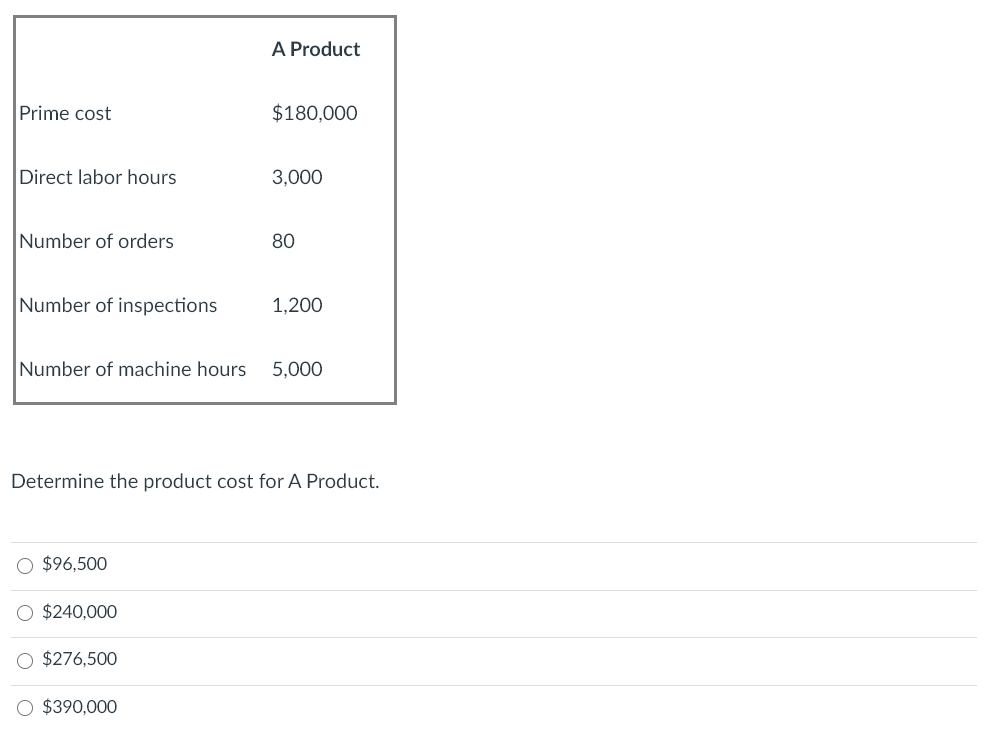Image resolution: width=987 pixels, height=737 pixels.
Task: Click the $240,000 answer label
Action: pos(79,612)
